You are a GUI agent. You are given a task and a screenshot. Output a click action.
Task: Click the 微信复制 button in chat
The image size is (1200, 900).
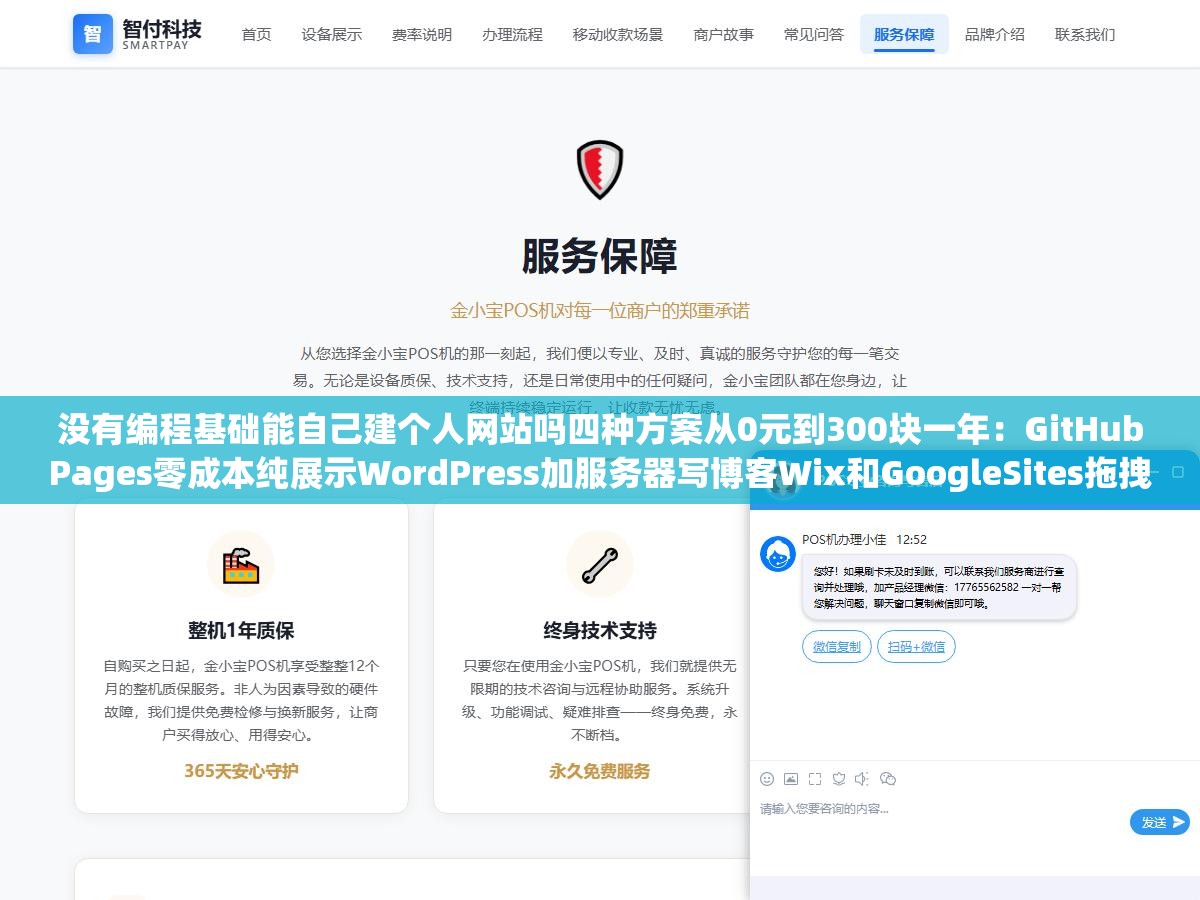[837, 647]
